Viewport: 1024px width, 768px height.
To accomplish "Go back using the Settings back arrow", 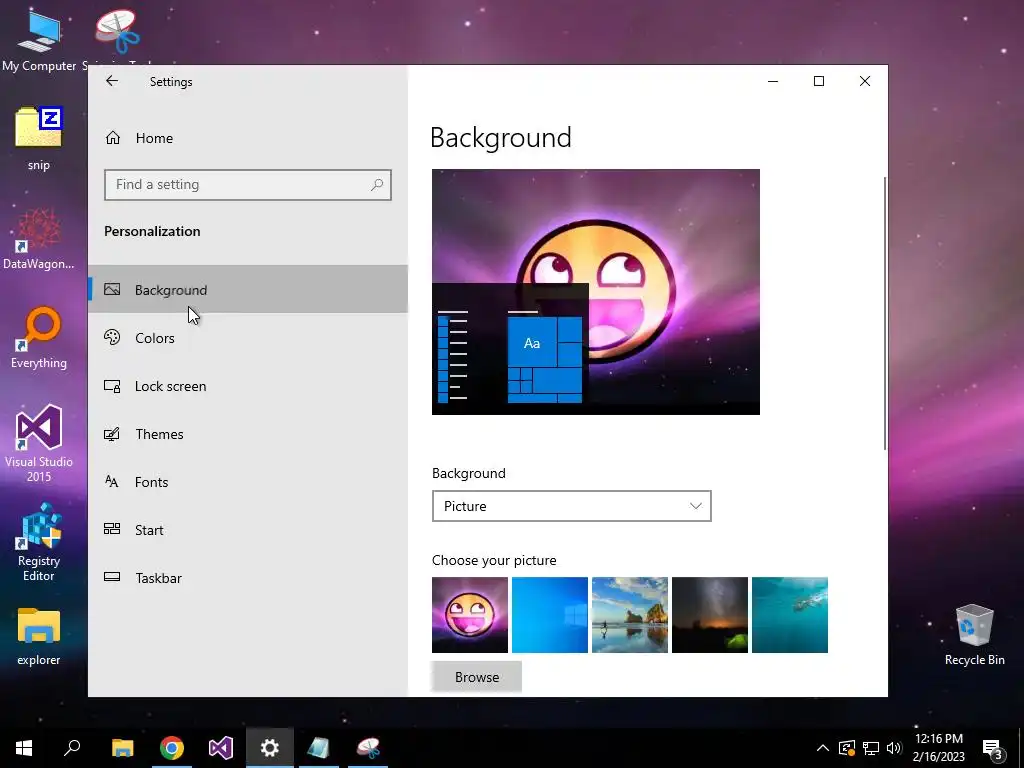I will tap(112, 81).
